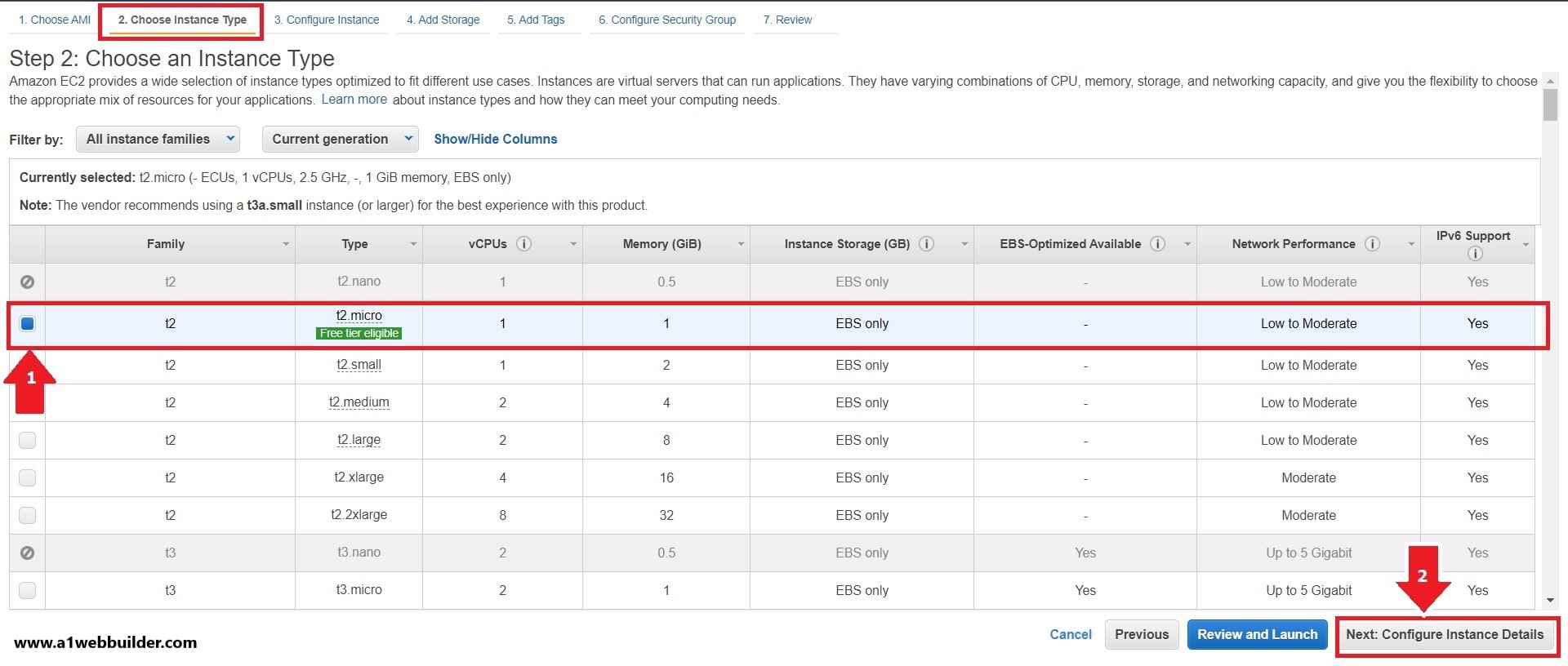1568x666 pixels.
Task: Click the Cancel link
Action: (1071, 634)
